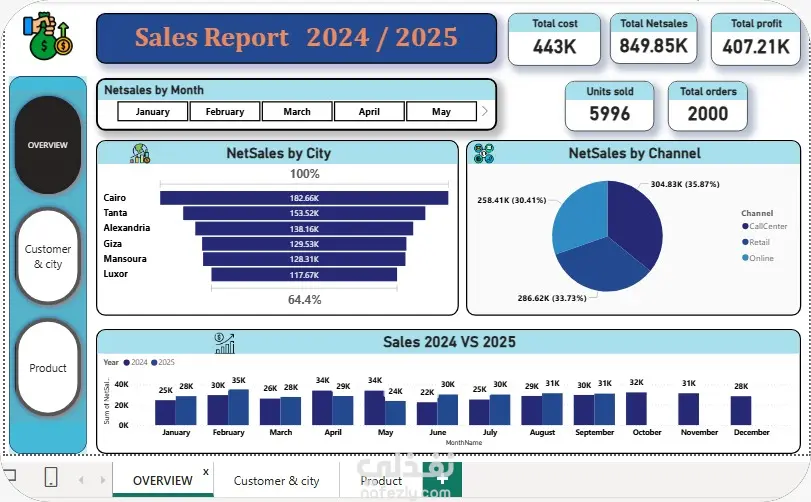Click the MonthName axis title

tap(463, 443)
